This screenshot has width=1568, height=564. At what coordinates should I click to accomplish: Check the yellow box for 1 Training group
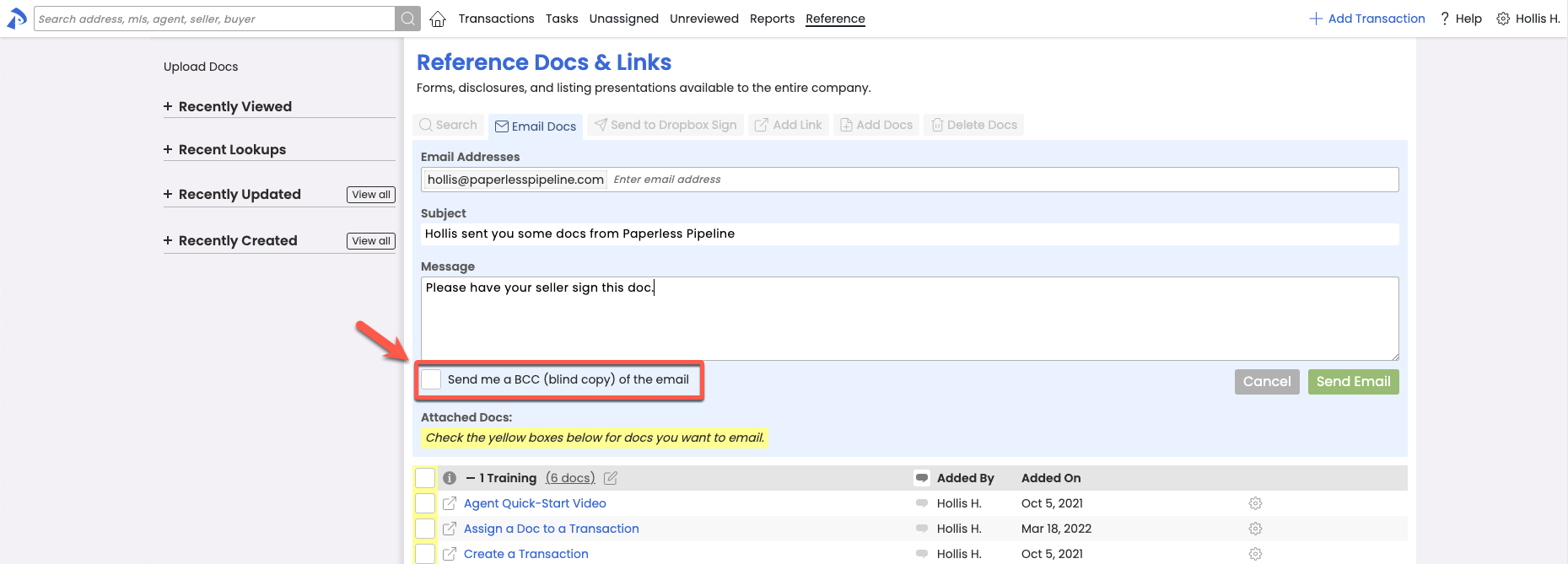point(425,478)
